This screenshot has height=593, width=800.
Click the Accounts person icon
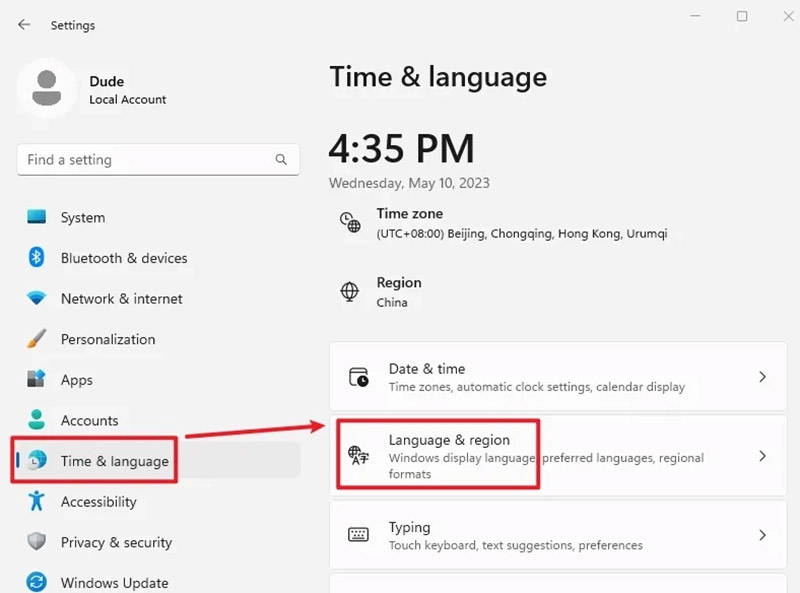click(36, 419)
